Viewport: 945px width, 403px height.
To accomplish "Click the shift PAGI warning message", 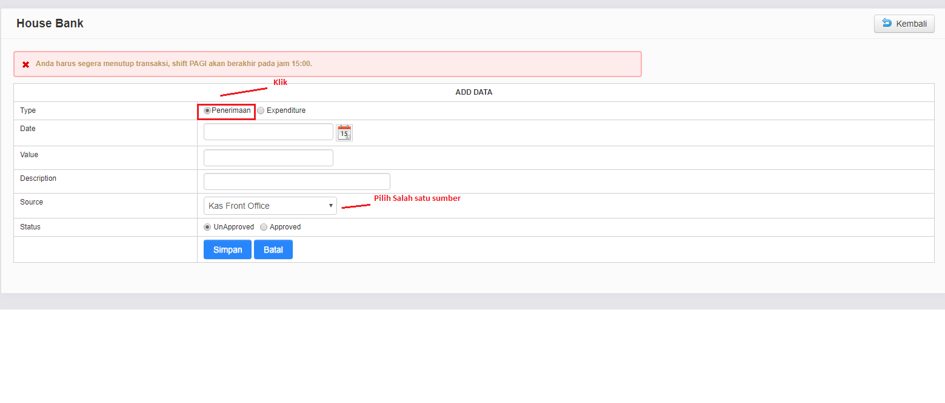I will [174, 64].
